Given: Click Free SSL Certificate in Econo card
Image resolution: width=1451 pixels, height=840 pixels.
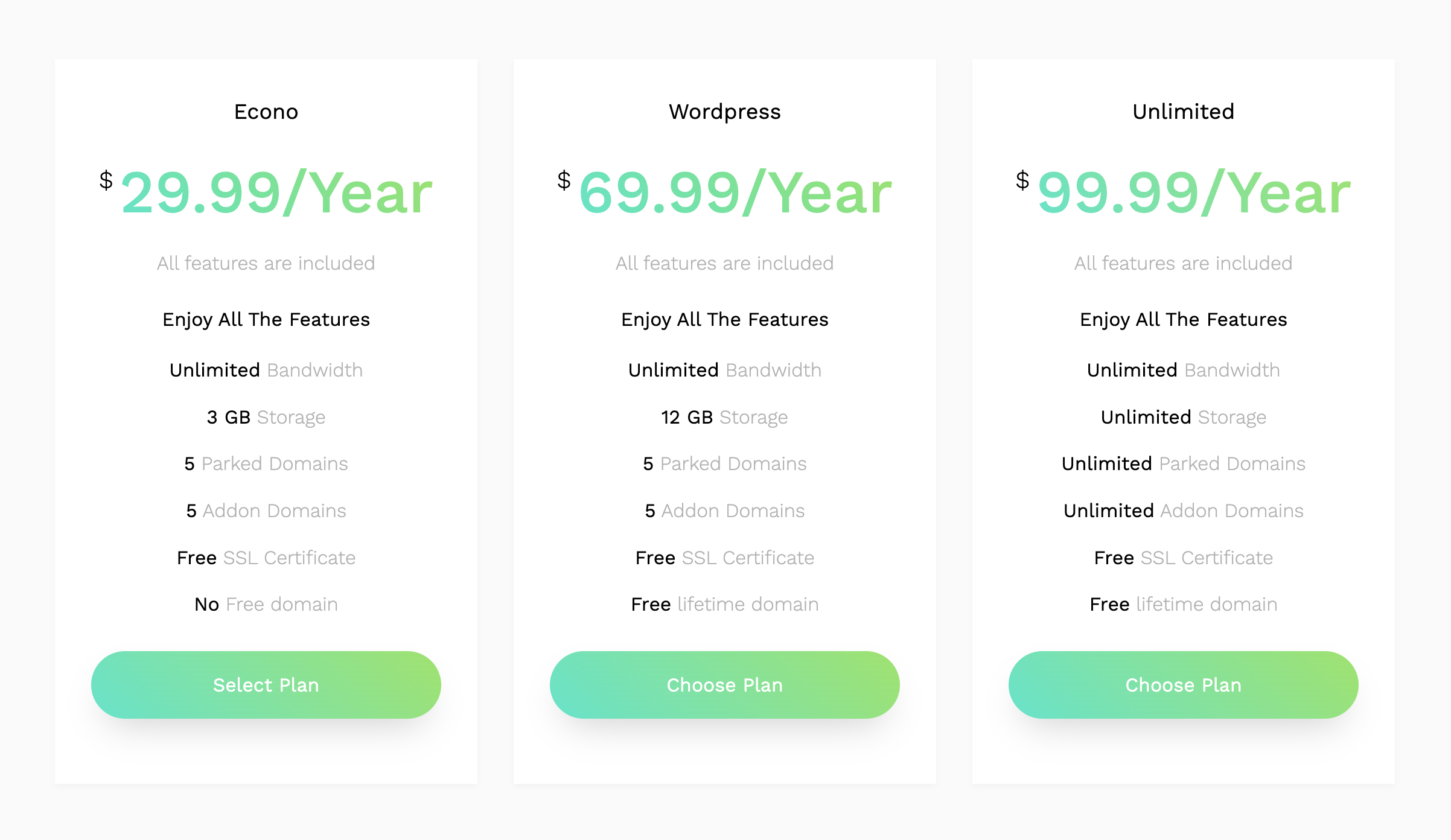Looking at the screenshot, I should coord(266,558).
